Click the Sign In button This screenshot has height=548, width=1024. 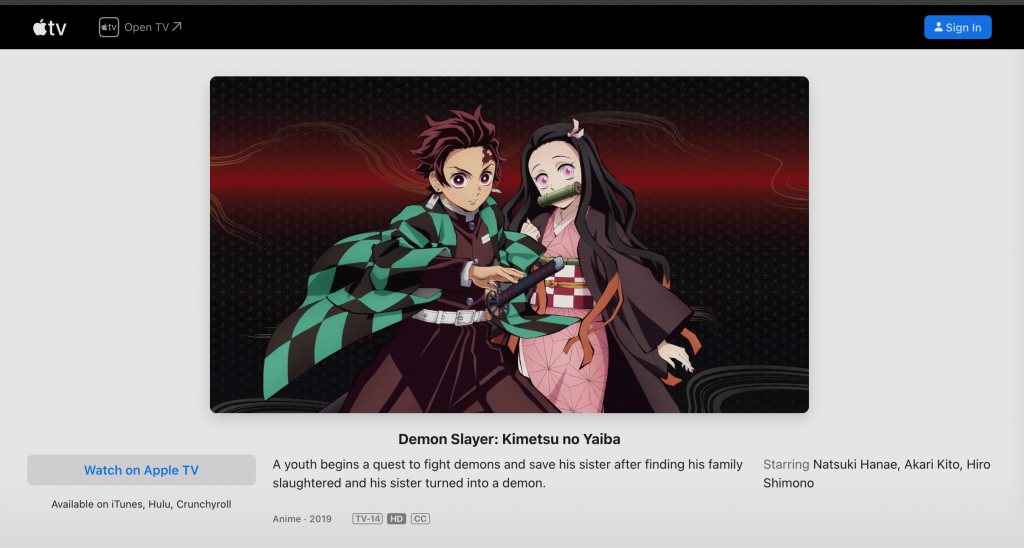[x=957, y=27]
